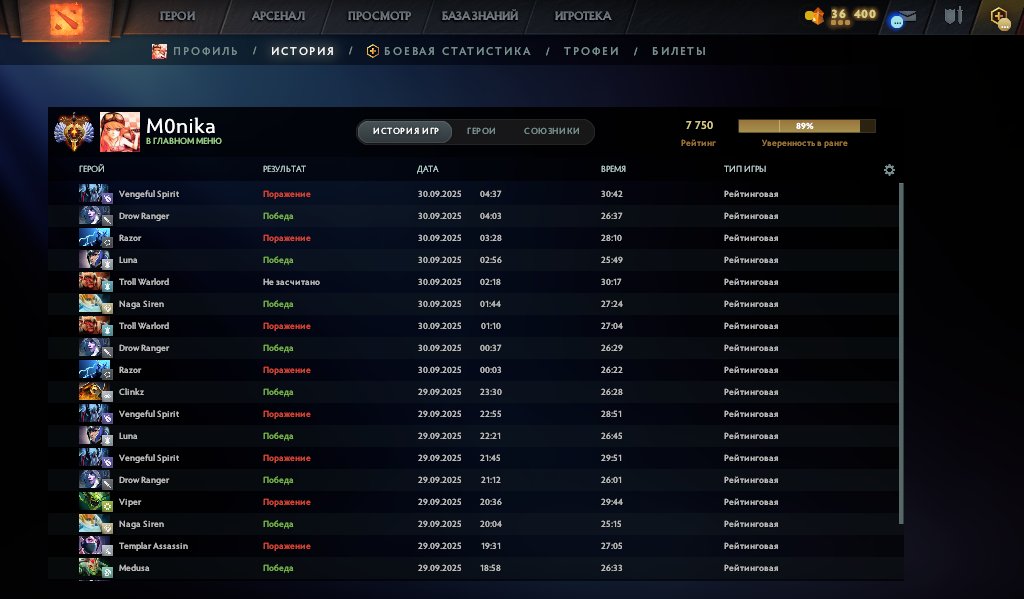Switch to the Союзники view toggle
The width and height of the screenshot is (1024, 599).
click(x=551, y=131)
